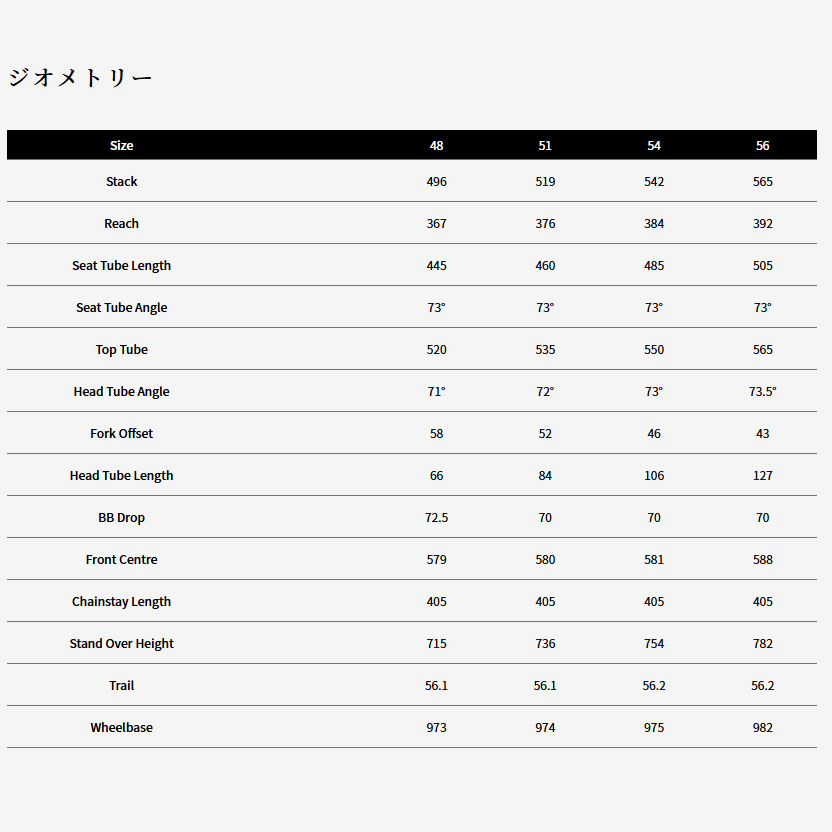
Task: Select the size 48 column header
Action: point(436,145)
